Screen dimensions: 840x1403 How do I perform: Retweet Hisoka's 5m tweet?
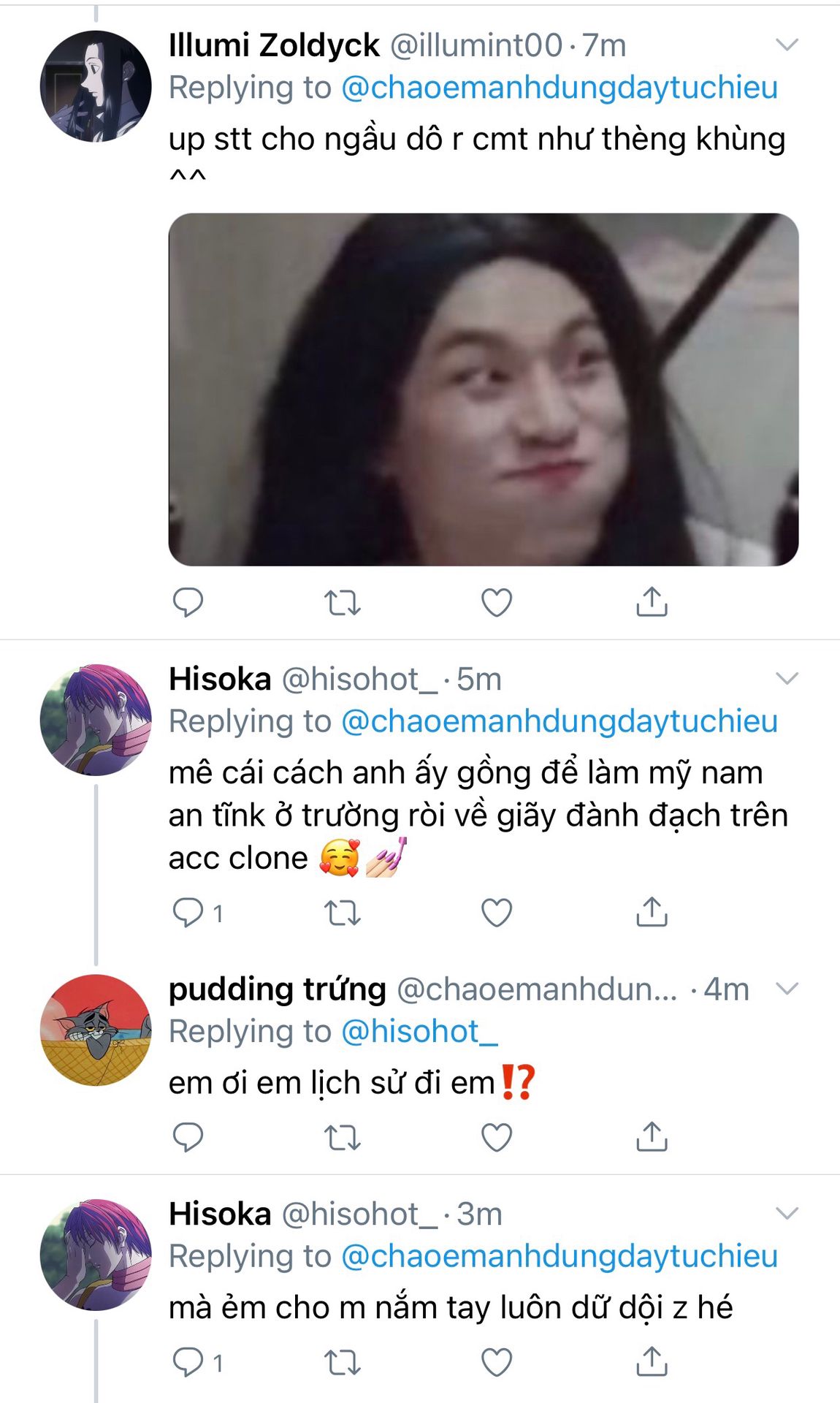(342, 913)
